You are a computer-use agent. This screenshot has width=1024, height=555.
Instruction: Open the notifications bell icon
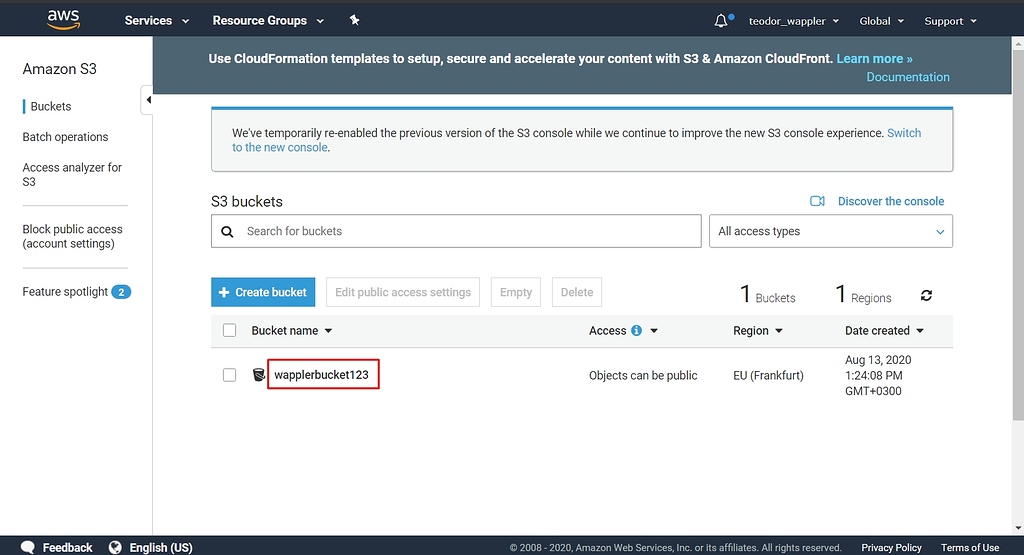pyautogui.click(x=720, y=21)
